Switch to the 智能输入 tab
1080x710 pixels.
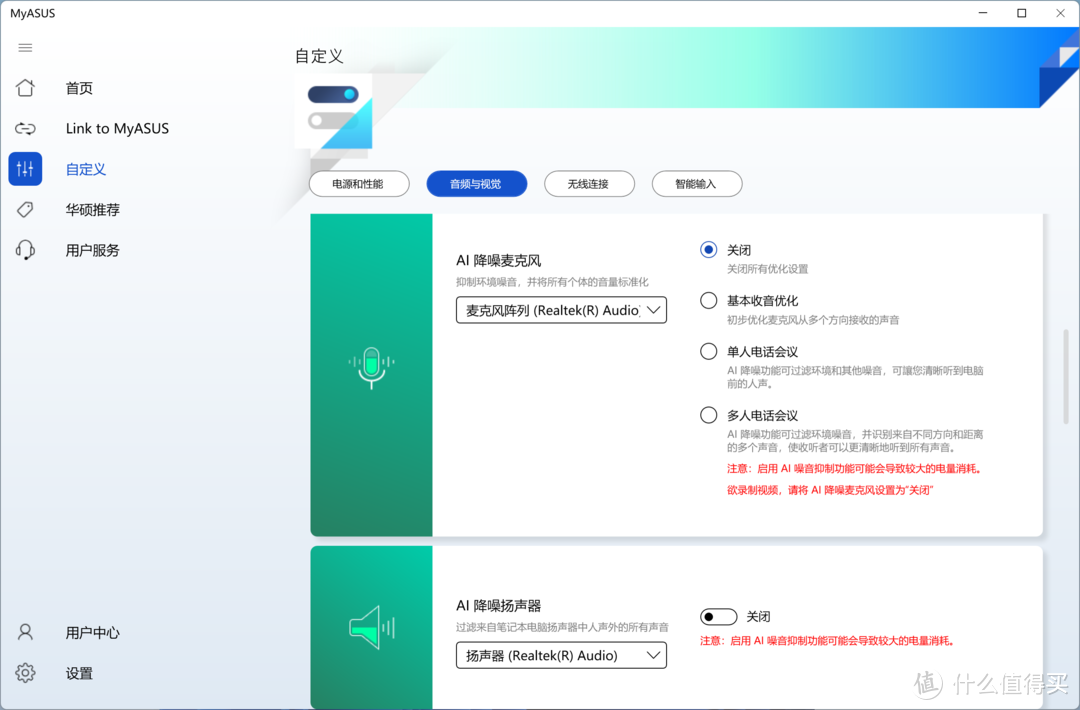[697, 184]
